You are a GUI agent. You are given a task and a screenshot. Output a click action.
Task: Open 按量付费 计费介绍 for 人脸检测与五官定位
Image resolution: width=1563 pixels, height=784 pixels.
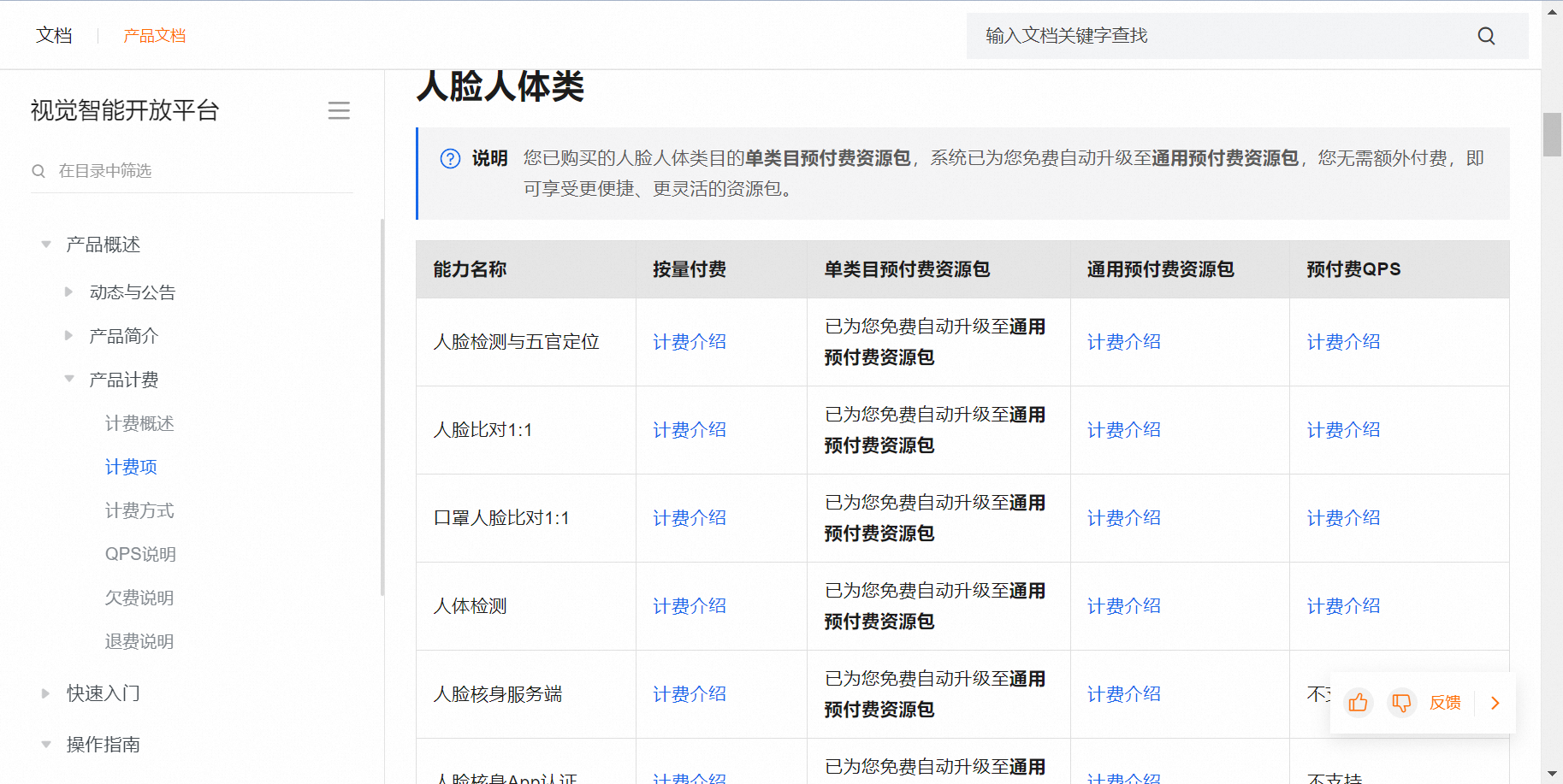tap(690, 342)
